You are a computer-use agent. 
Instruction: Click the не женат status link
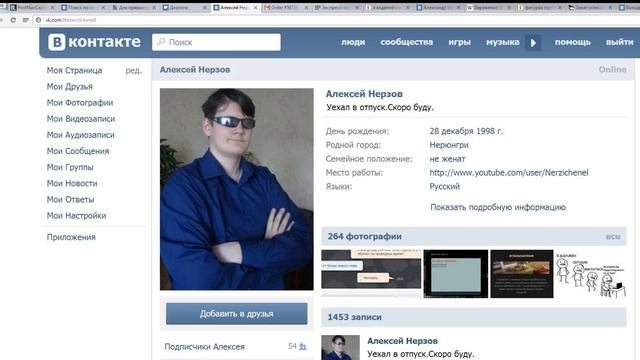[447, 159]
